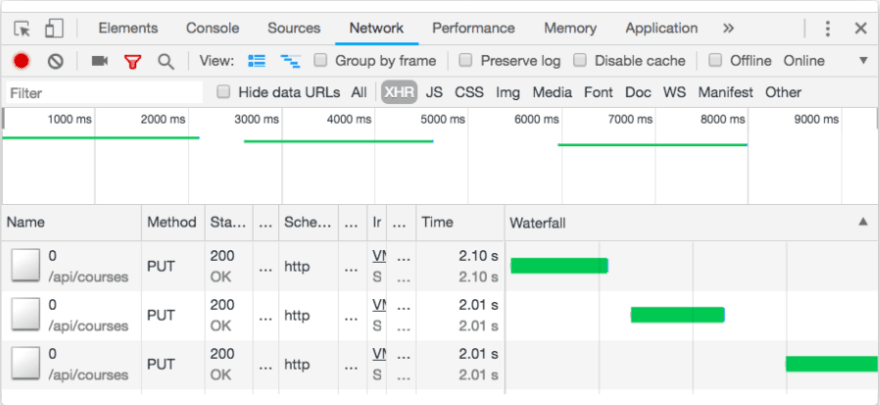The width and height of the screenshot is (880, 405).
Task: Clear the network log icon
Action: pos(55,61)
